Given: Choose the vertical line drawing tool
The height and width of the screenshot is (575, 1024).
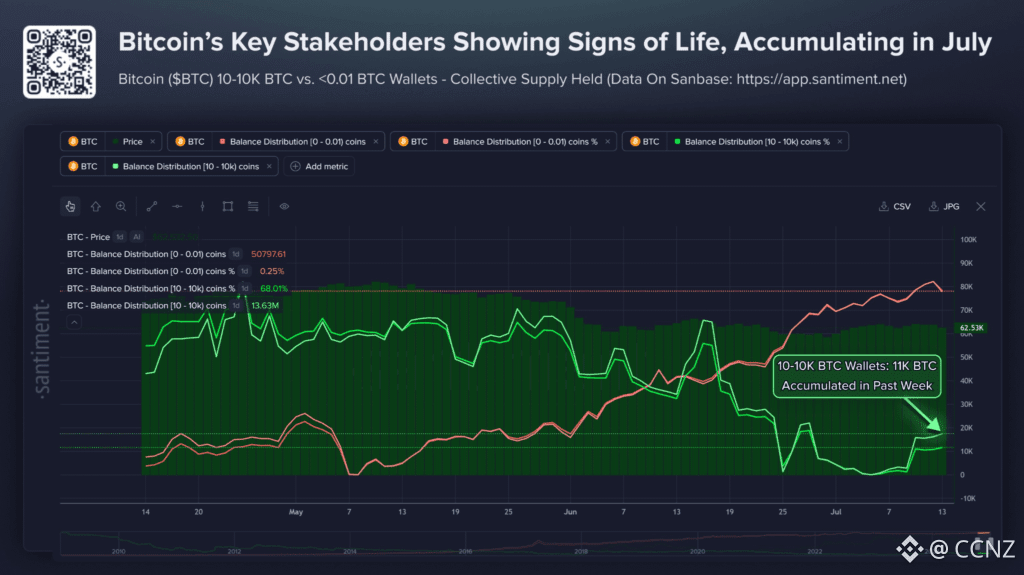Looking at the screenshot, I should tap(202, 206).
